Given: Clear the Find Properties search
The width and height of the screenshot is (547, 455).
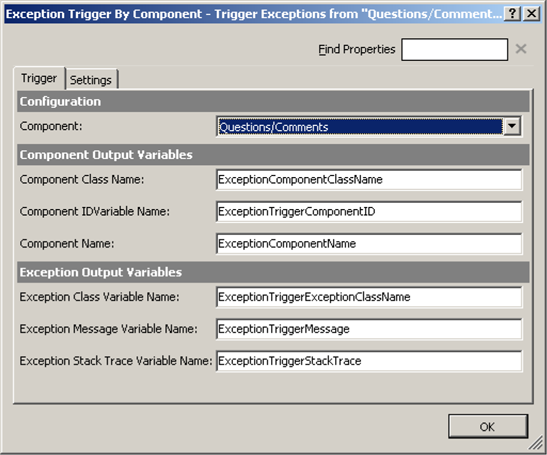Looking at the screenshot, I should click(521, 49).
